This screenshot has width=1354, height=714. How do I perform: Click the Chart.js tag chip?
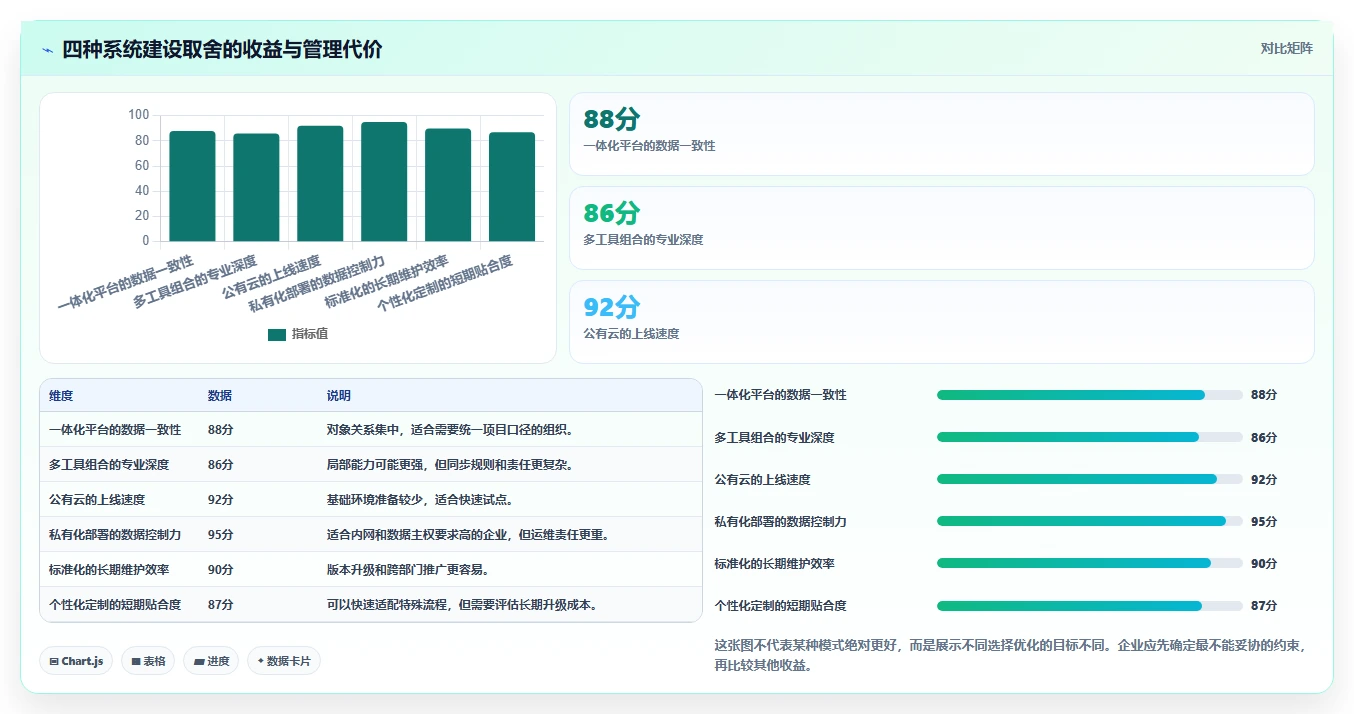(76, 661)
